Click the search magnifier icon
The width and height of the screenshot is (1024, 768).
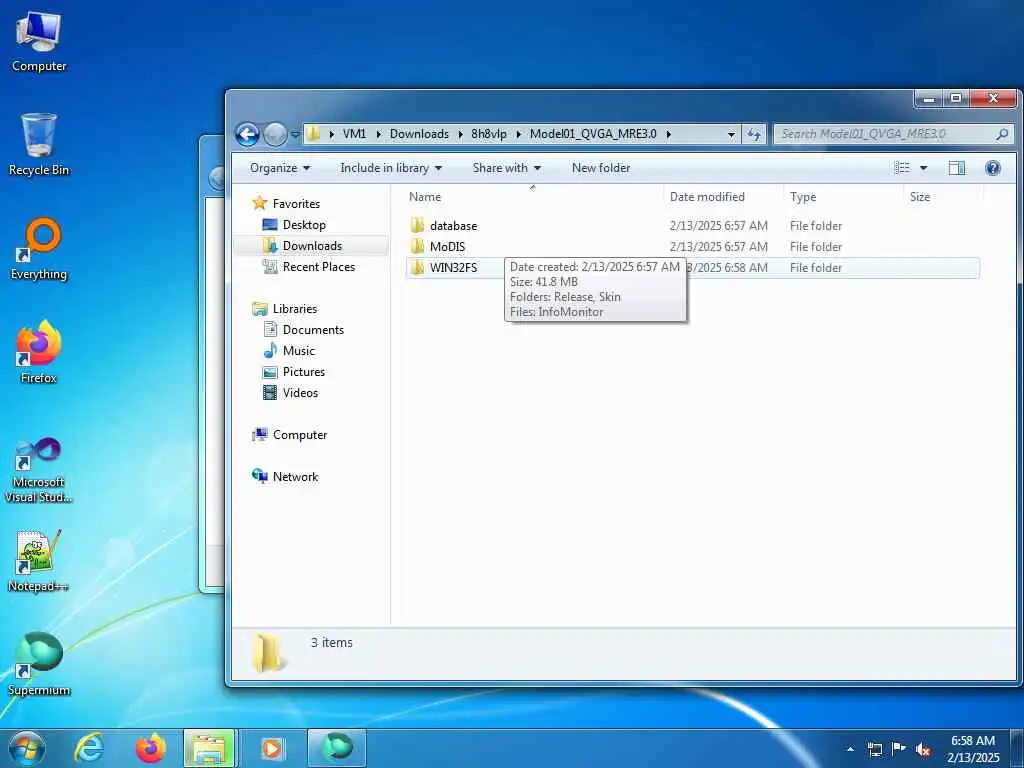tap(1002, 134)
